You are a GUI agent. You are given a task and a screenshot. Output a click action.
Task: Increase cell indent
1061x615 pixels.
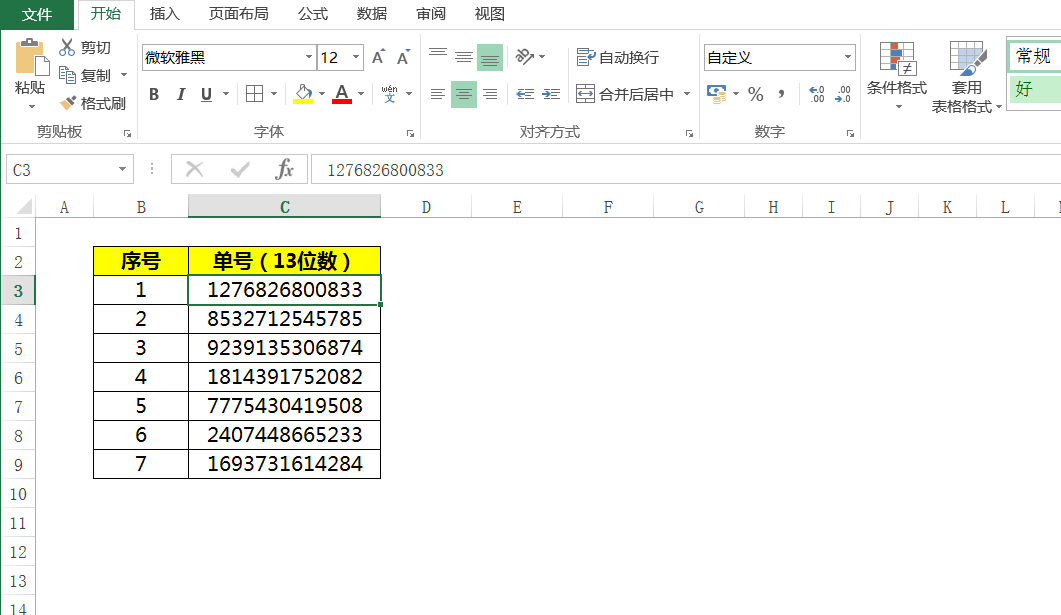(551, 94)
